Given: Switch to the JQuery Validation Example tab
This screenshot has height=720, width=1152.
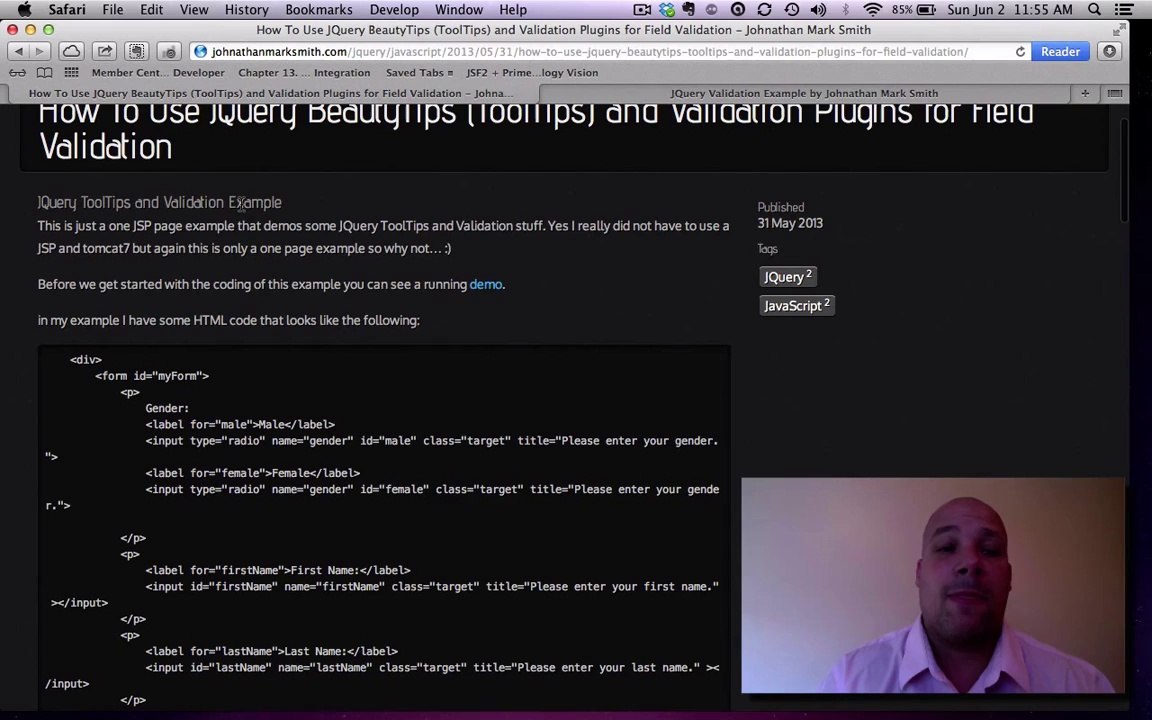Looking at the screenshot, I should tap(804, 93).
